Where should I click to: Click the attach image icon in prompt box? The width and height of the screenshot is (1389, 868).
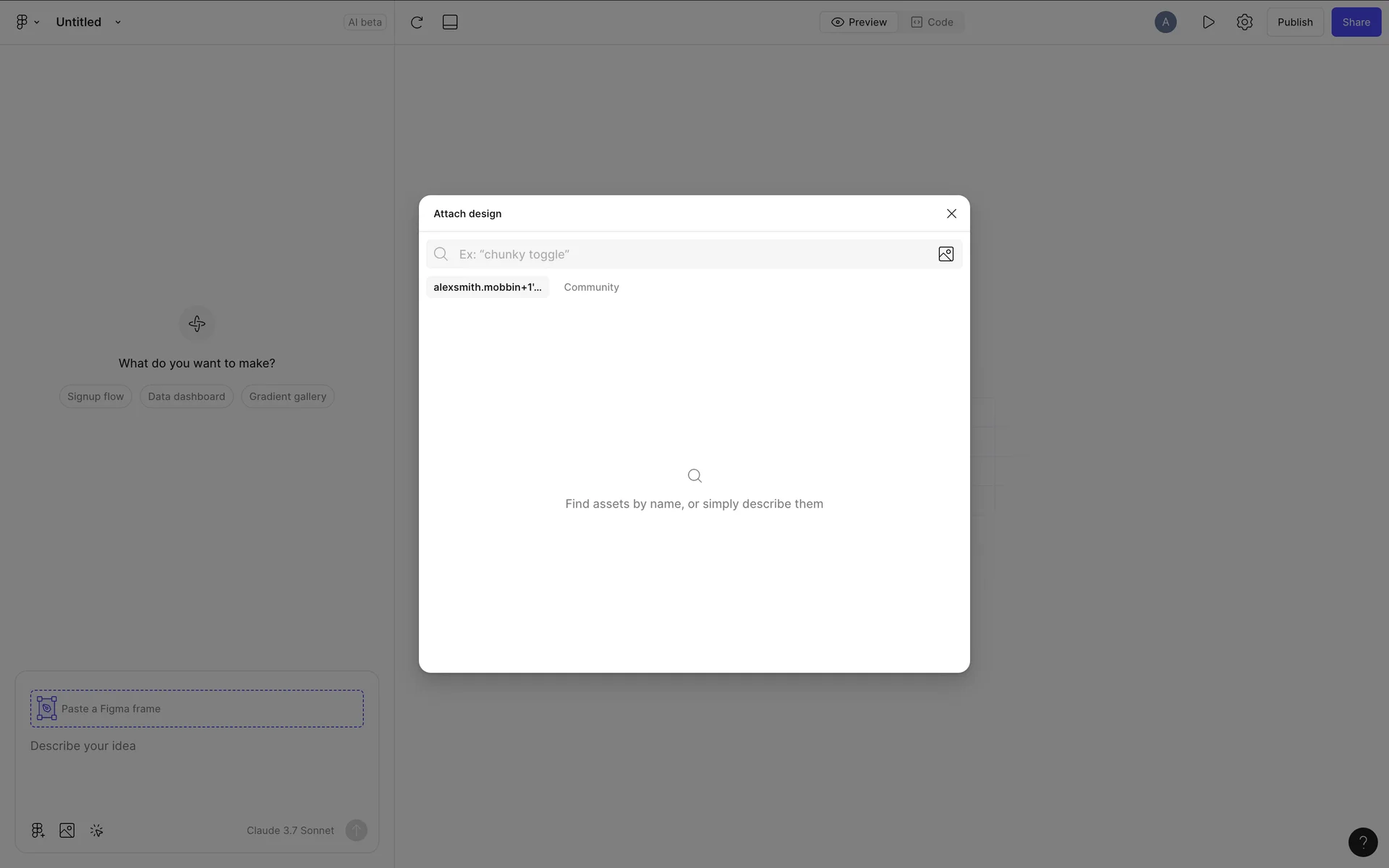(x=67, y=830)
